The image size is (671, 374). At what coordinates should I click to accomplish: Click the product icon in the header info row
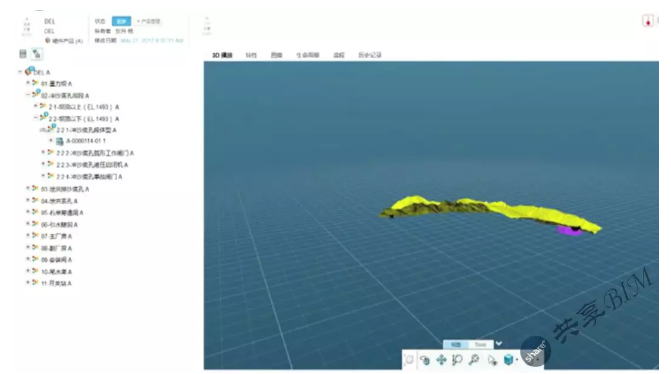point(48,41)
